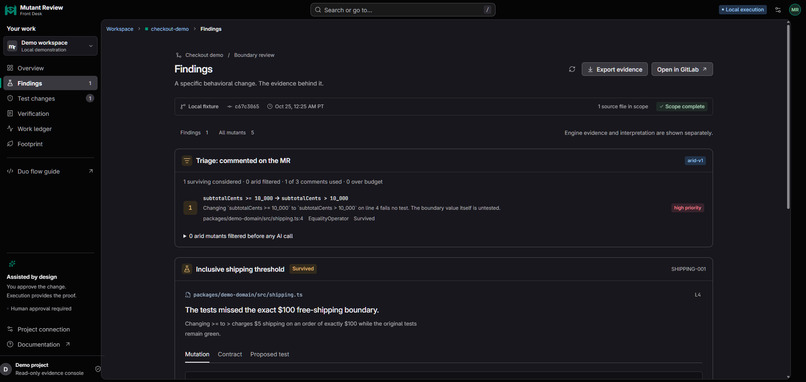Image resolution: width=806 pixels, height=382 pixels.
Task: Open Work ledger in the sidebar
Action: coord(50,129)
